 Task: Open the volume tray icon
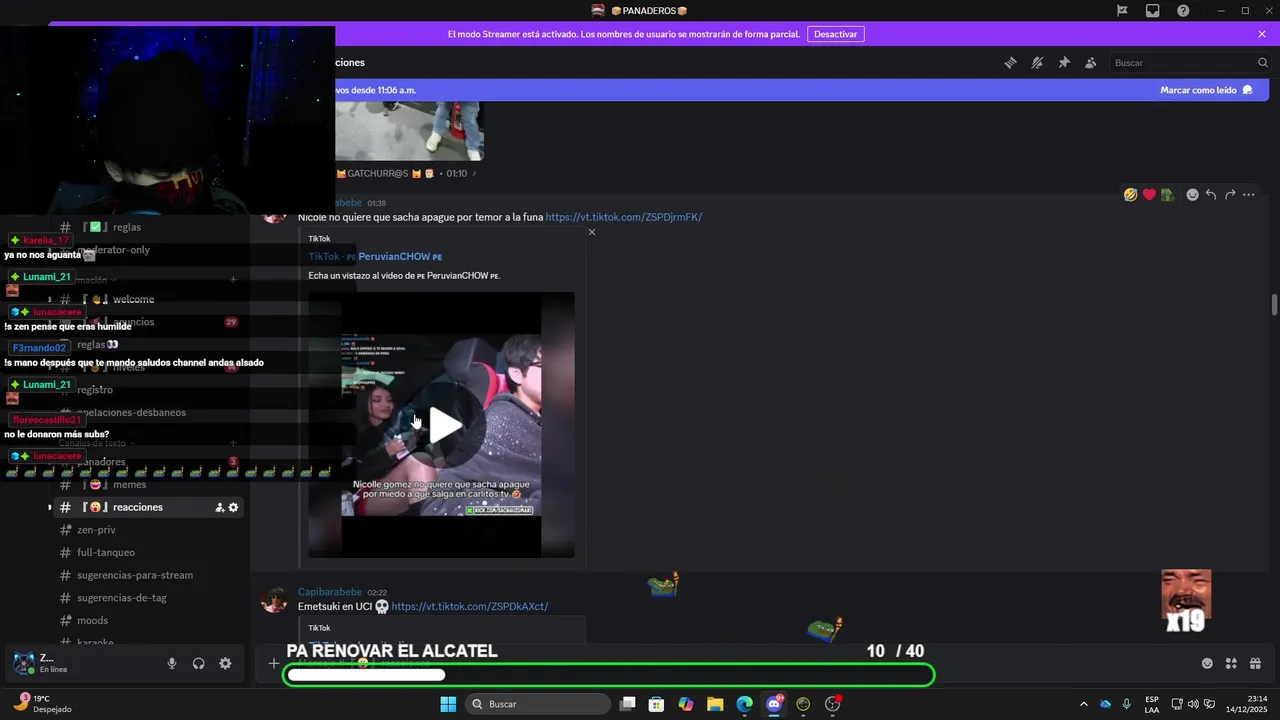1193,704
